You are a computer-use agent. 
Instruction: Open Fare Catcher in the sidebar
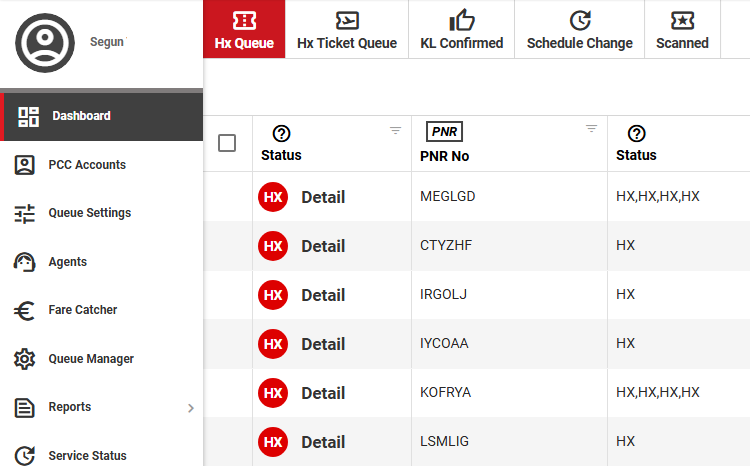click(x=101, y=311)
